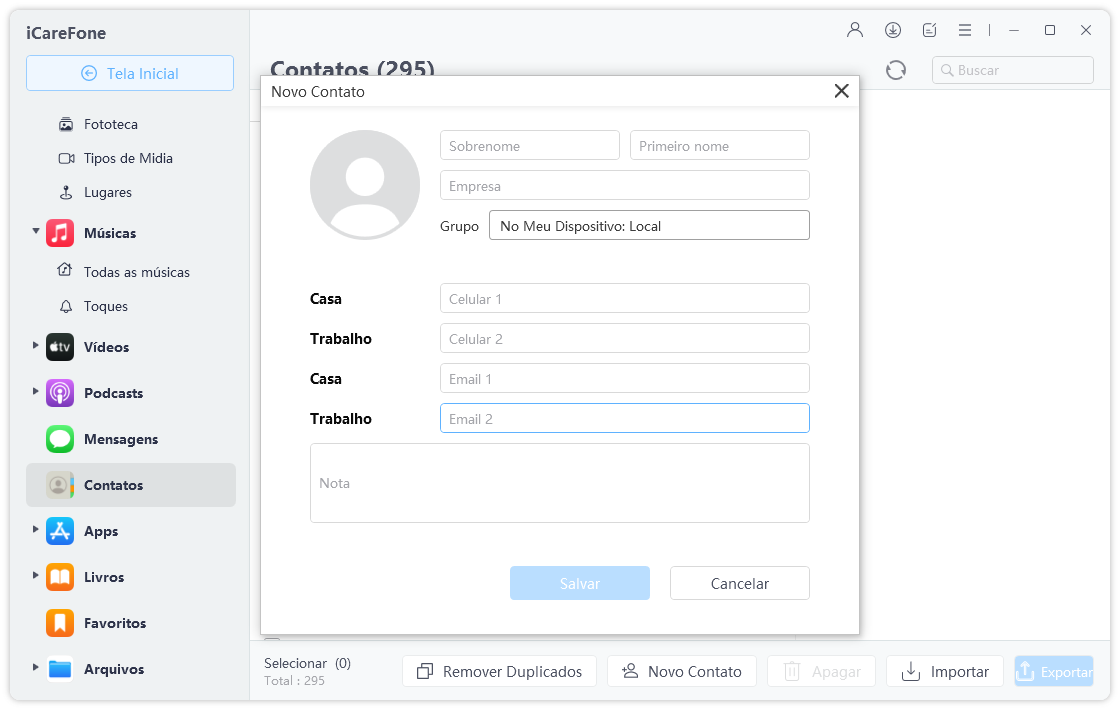Expand the Livros section arrow
This screenshot has height=710, width=1120.
[36, 575]
